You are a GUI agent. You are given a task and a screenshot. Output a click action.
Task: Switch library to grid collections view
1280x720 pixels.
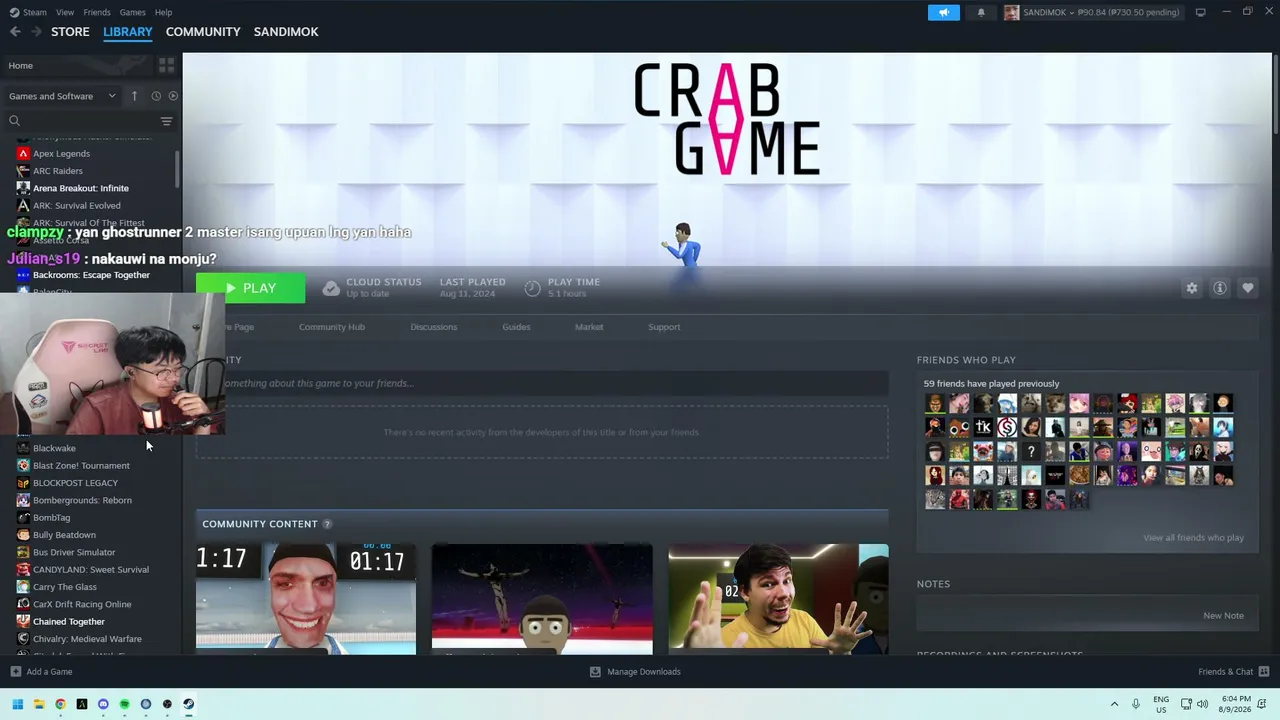[166, 65]
